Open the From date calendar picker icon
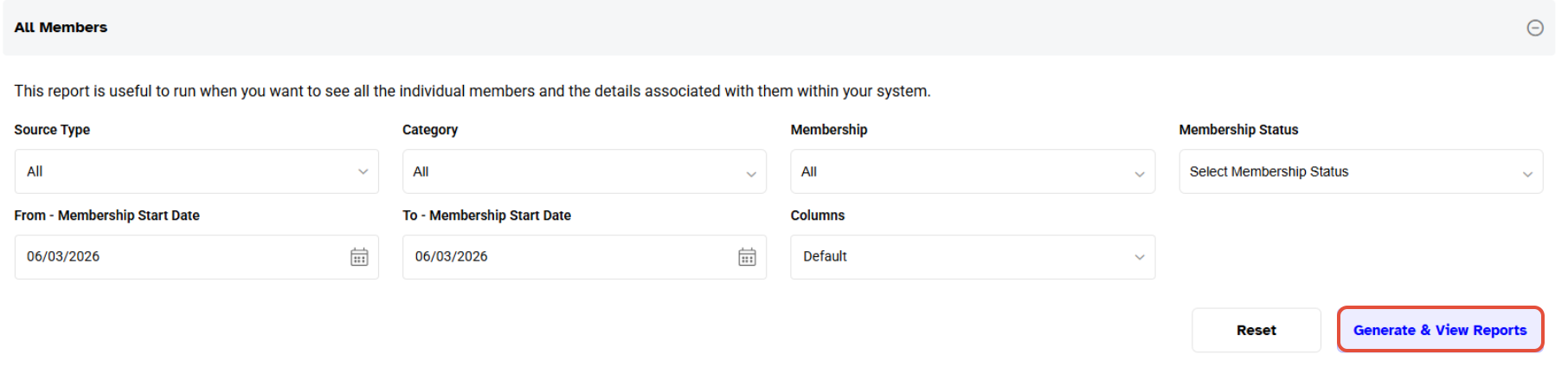Image resolution: width=1568 pixels, height=374 pixels. [359, 257]
